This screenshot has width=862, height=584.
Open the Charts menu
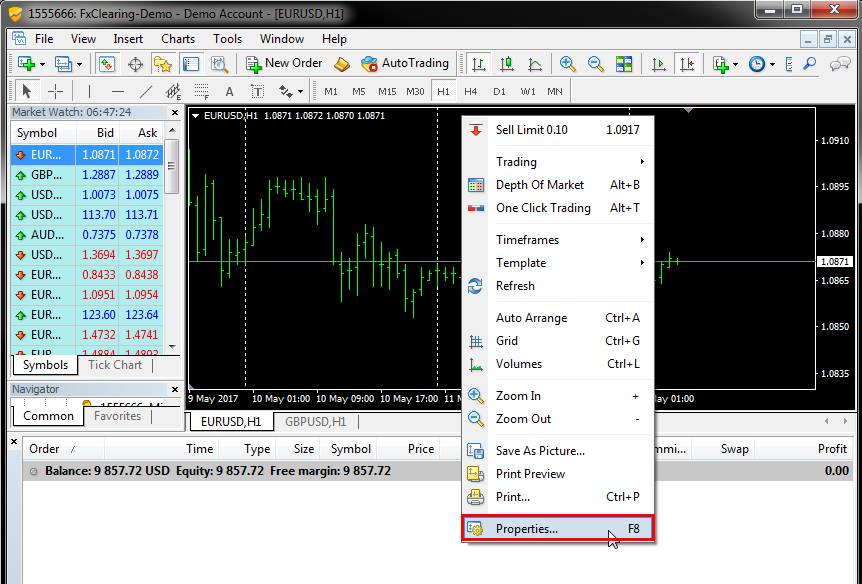178,39
